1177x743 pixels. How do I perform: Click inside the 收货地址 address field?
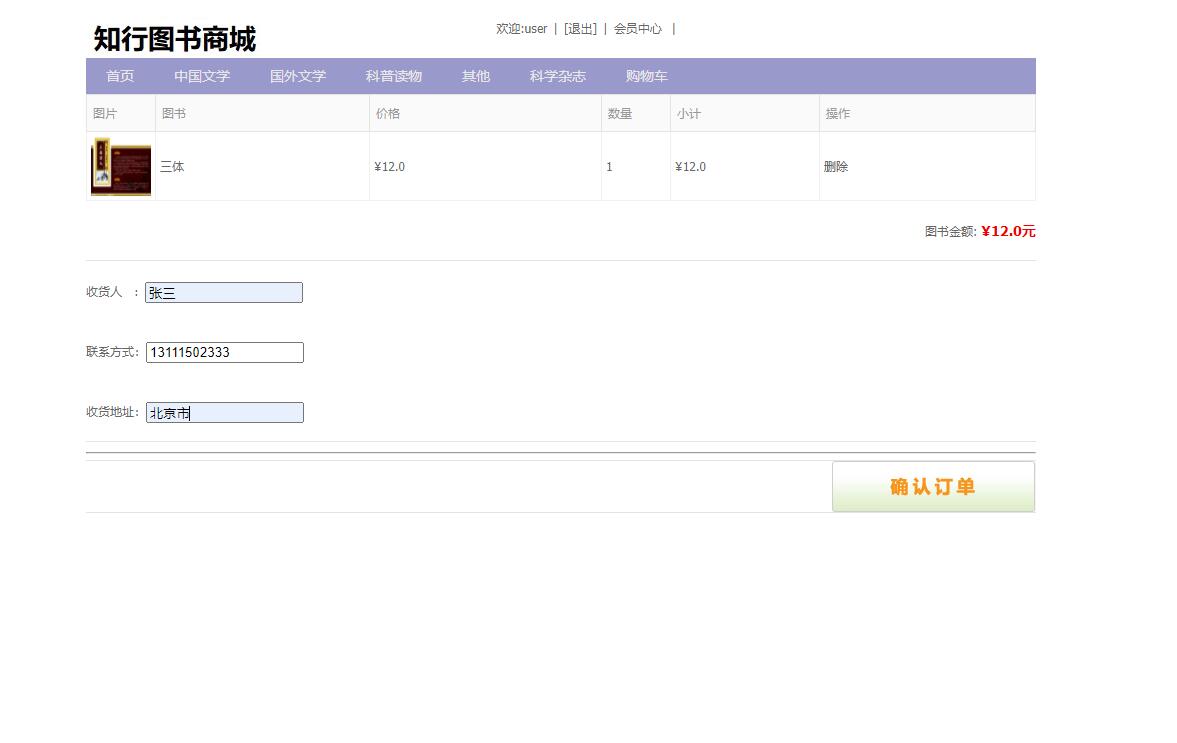click(223, 412)
